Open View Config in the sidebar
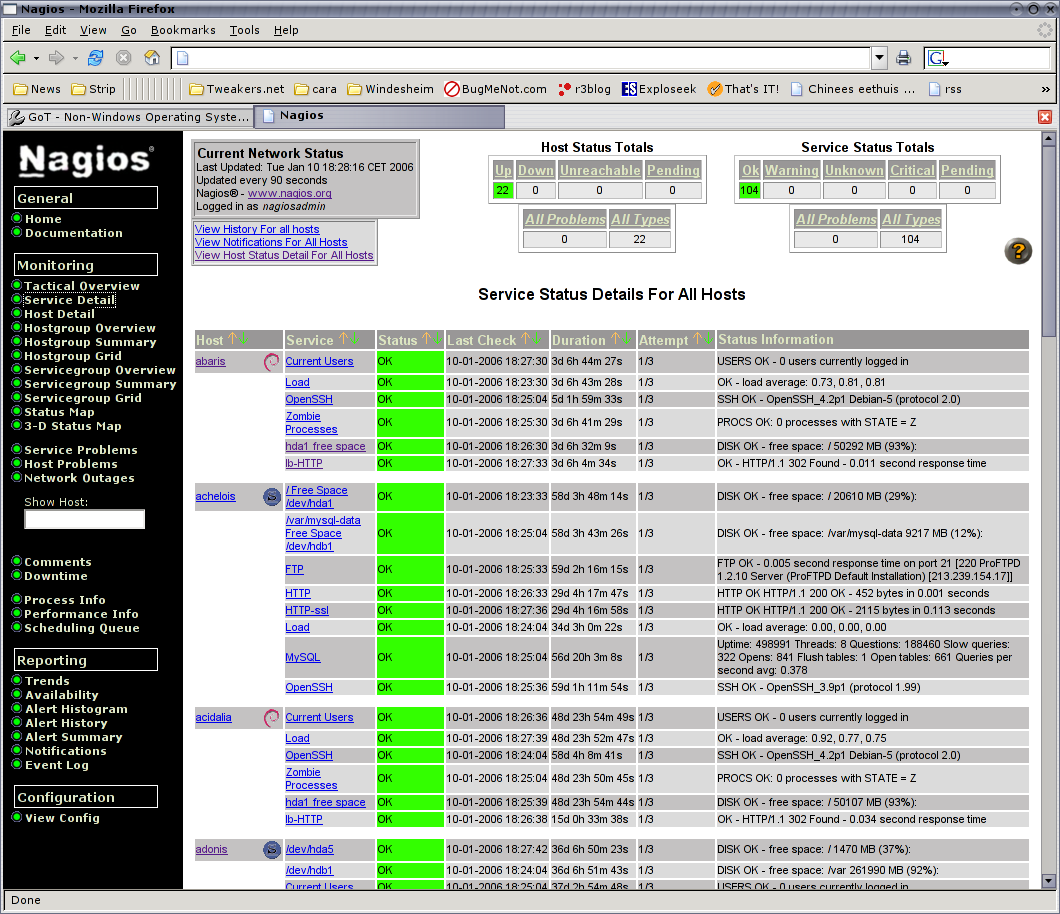This screenshot has width=1060, height=914. point(62,818)
